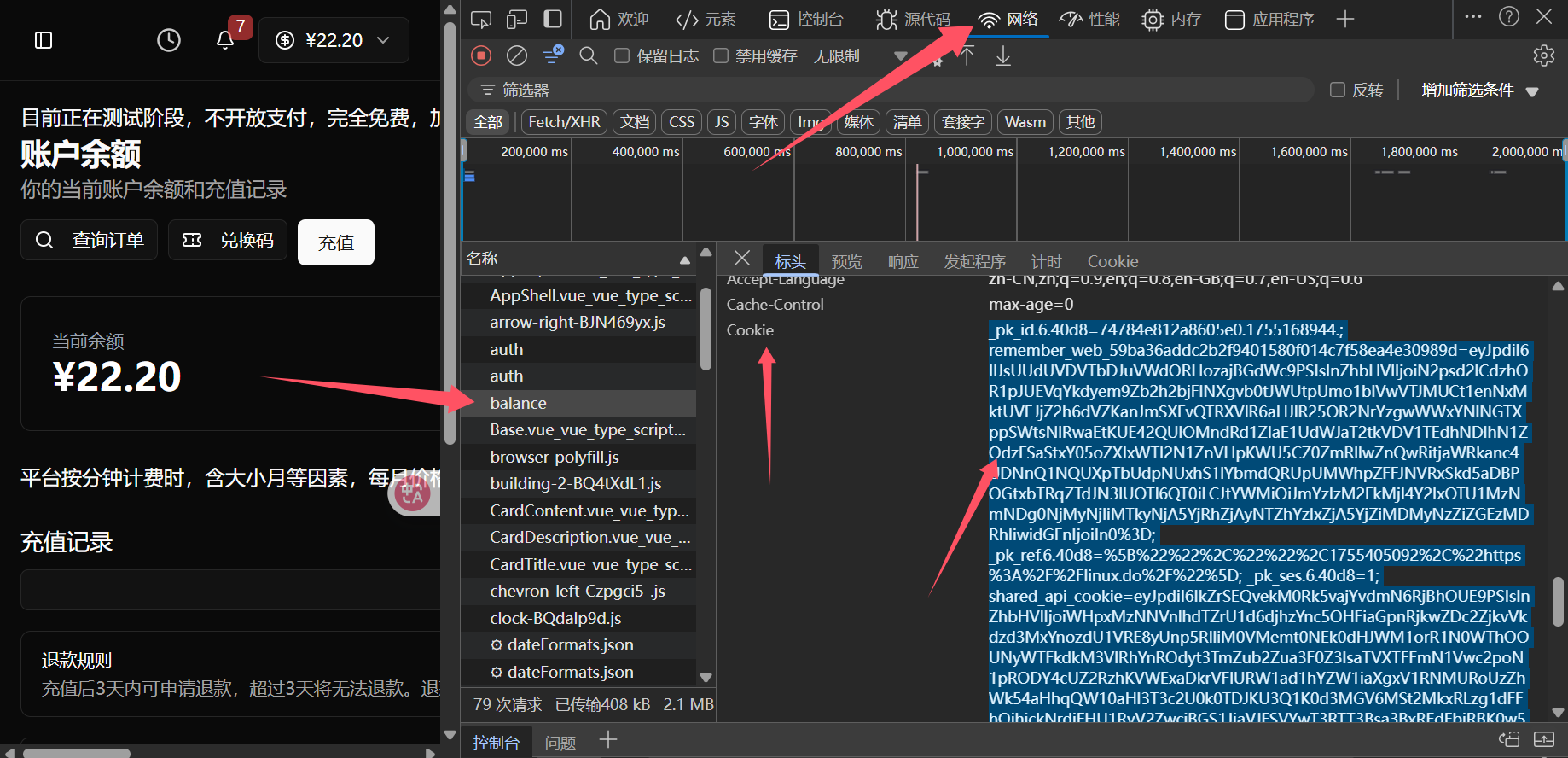Open the history clock icon
The width and height of the screenshot is (1568, 758).
(169, 40)
